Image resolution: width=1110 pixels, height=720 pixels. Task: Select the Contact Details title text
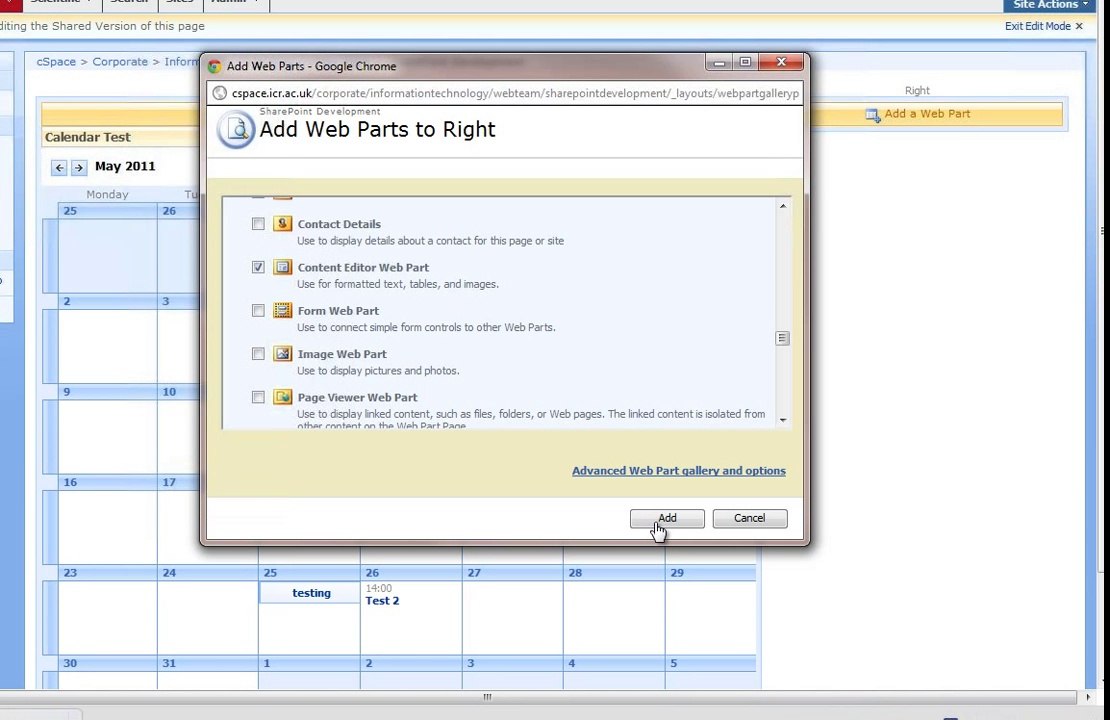339,224
